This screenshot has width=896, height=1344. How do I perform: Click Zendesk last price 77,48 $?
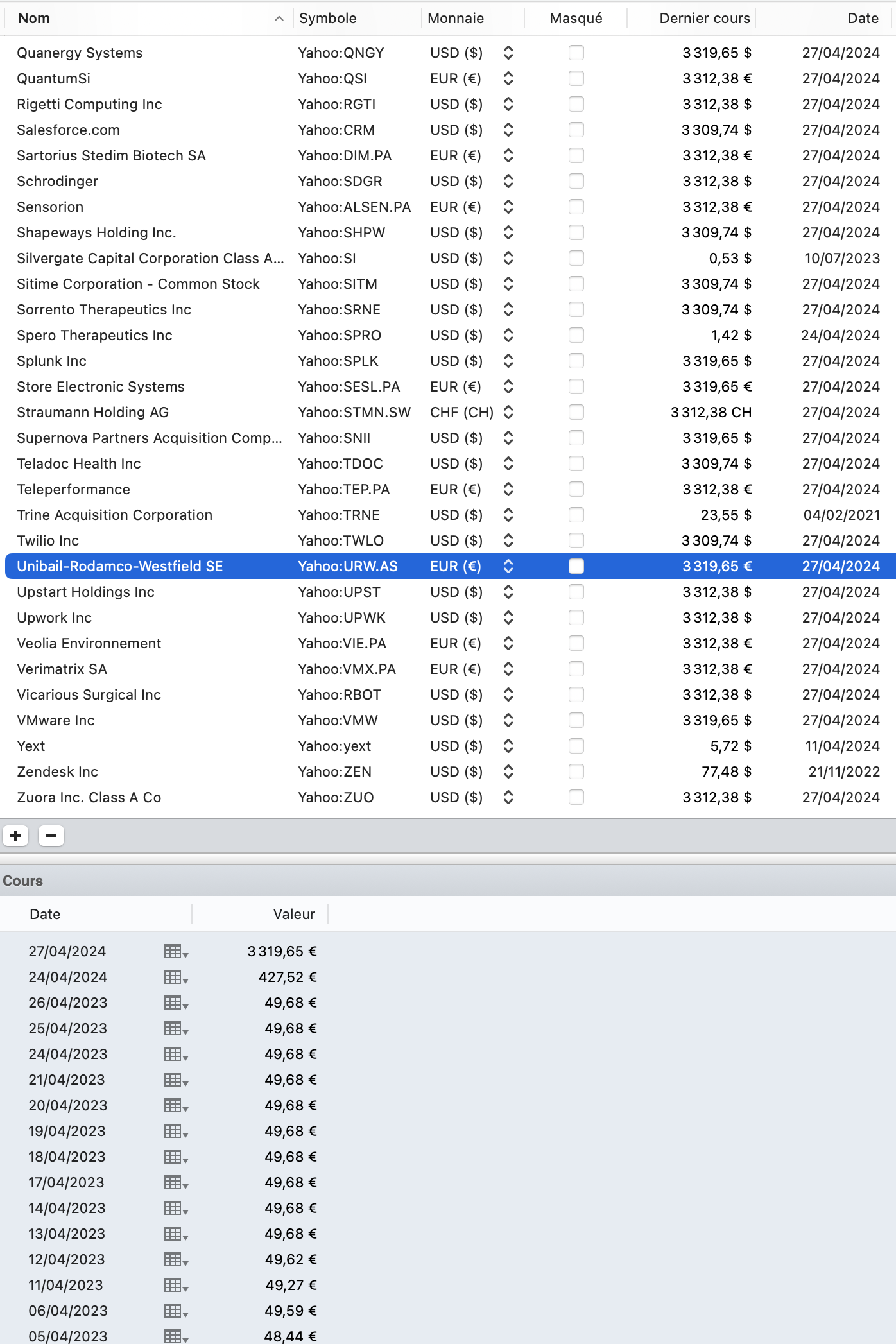tap(727, 771)
